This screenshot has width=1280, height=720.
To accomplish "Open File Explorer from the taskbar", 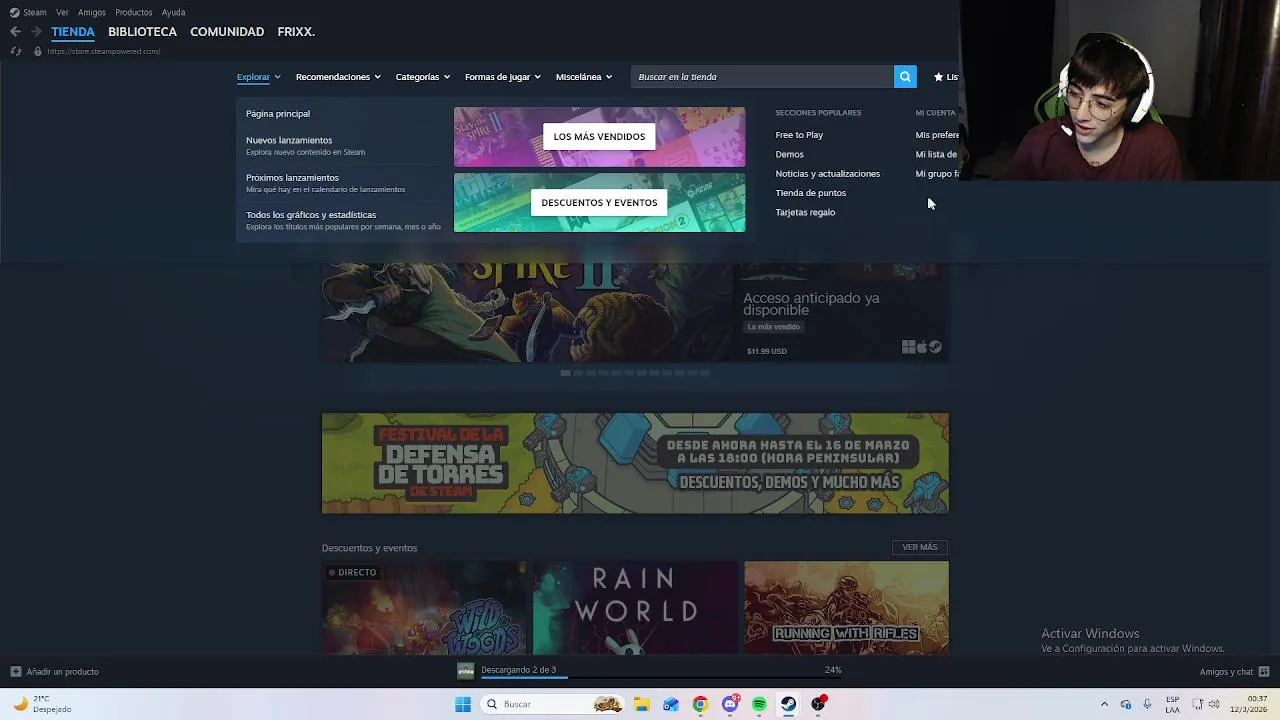I will pos(641,704).
